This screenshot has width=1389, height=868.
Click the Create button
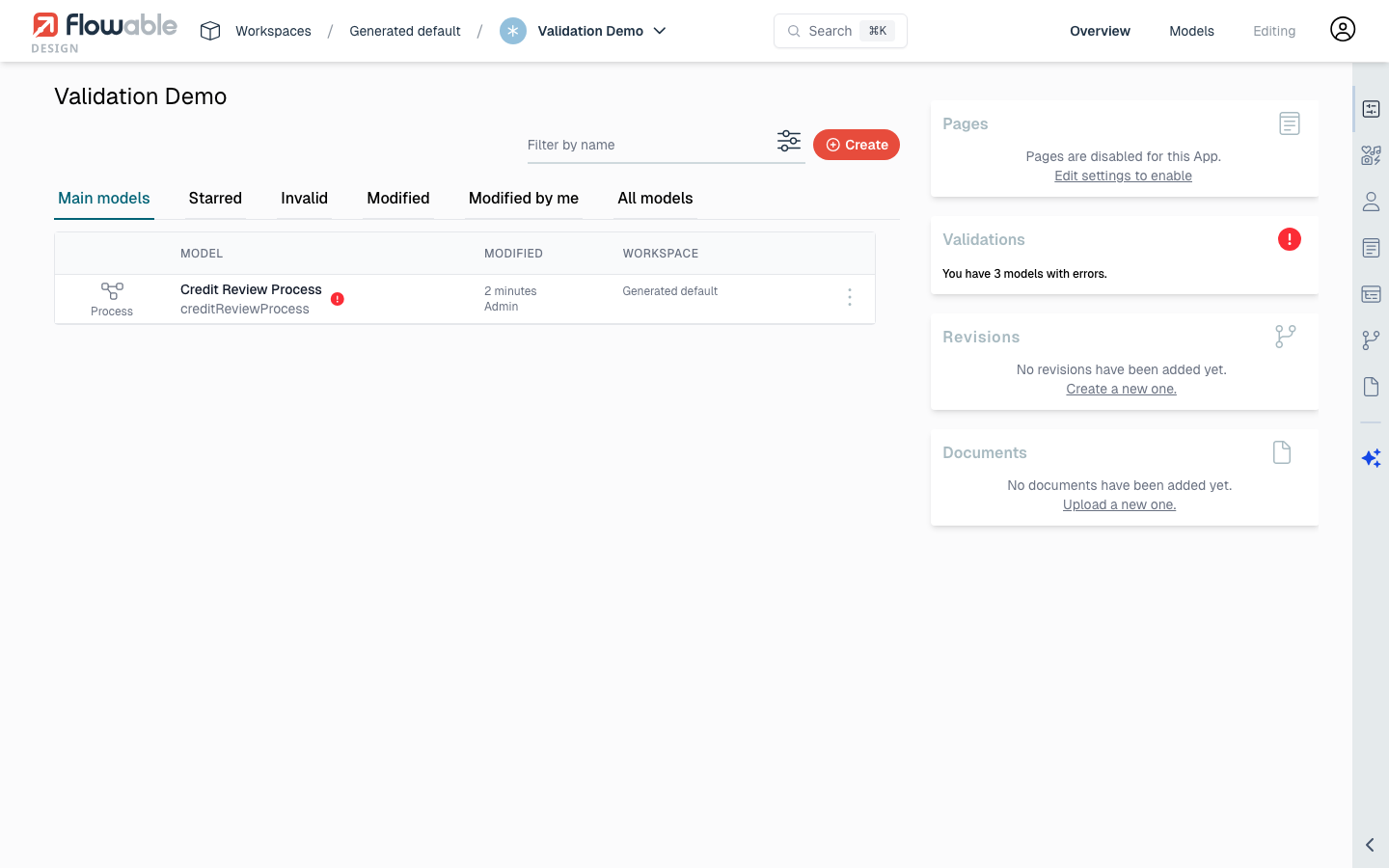(x=857, y=144)
